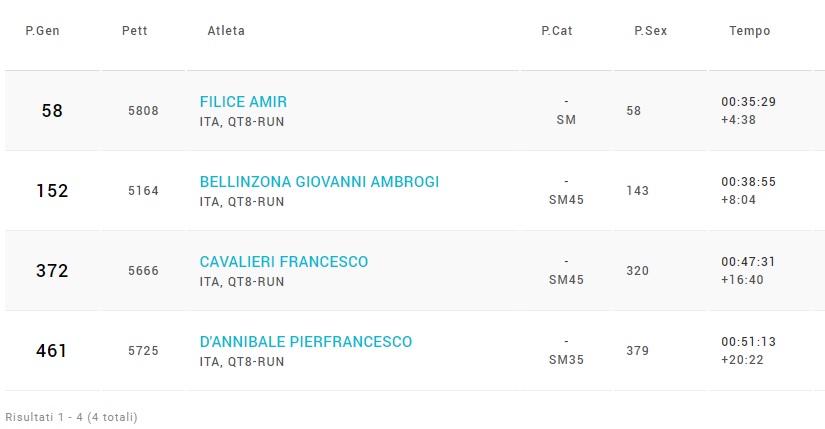Open FILICE AMIR athlete link
The image size is (825, 429).
pos(243,102)
